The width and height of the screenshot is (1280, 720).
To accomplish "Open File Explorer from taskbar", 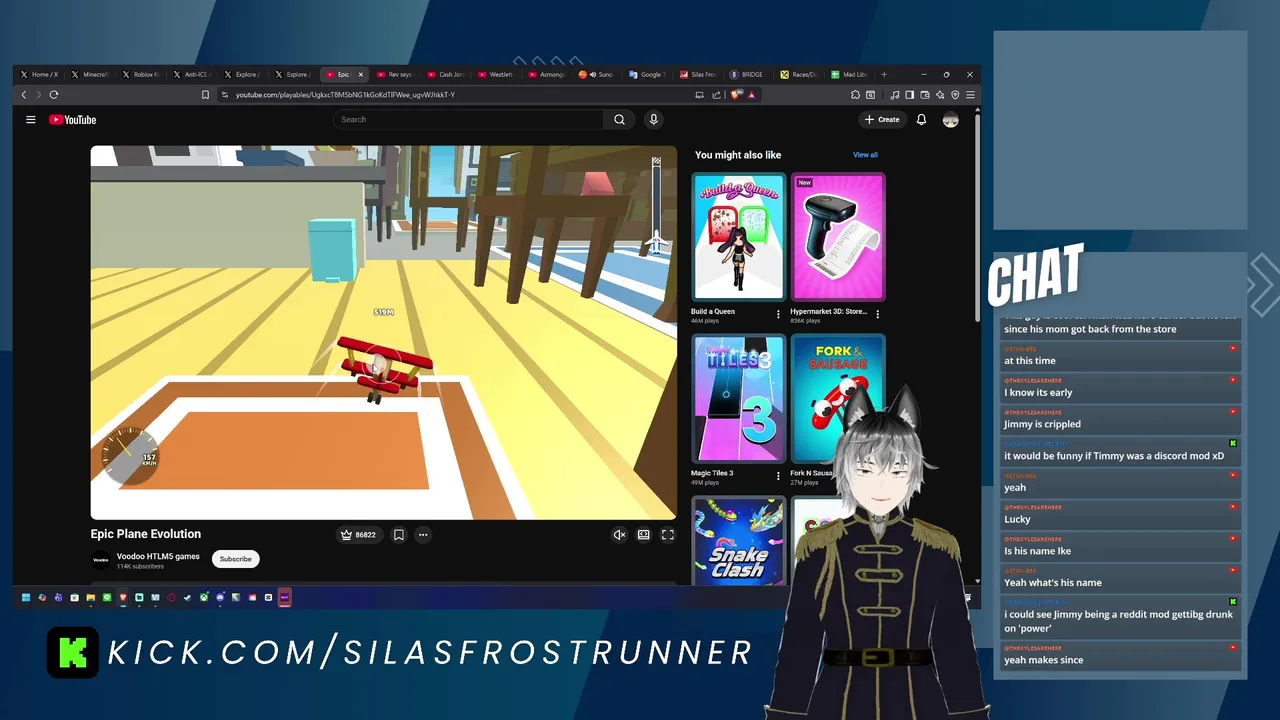I will click(91, 598).
